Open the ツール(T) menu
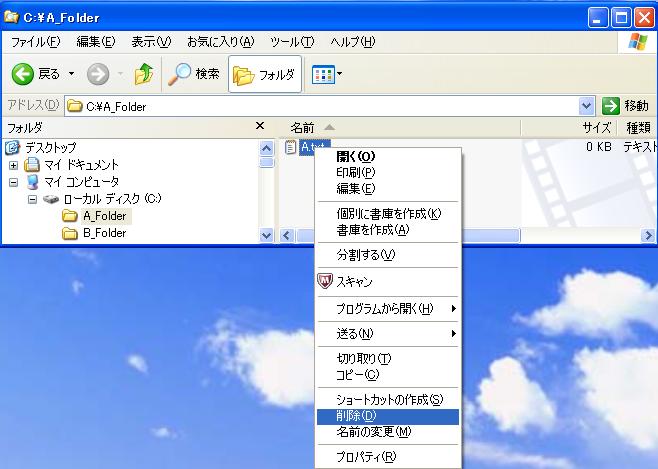The width and height of the screenshot is (658, 469). point(292,42)
